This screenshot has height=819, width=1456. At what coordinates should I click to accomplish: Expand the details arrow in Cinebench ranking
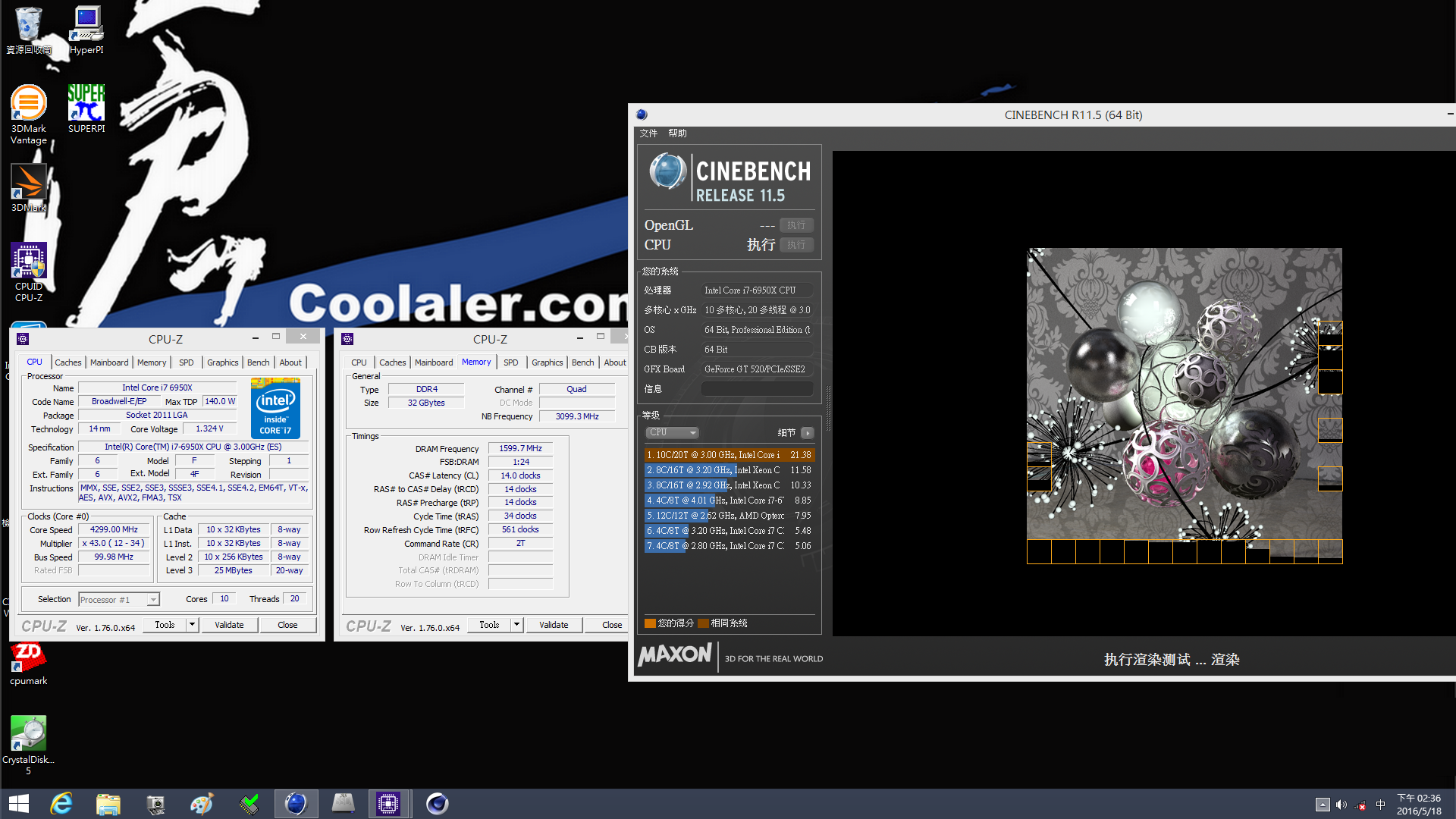(807, 432)
